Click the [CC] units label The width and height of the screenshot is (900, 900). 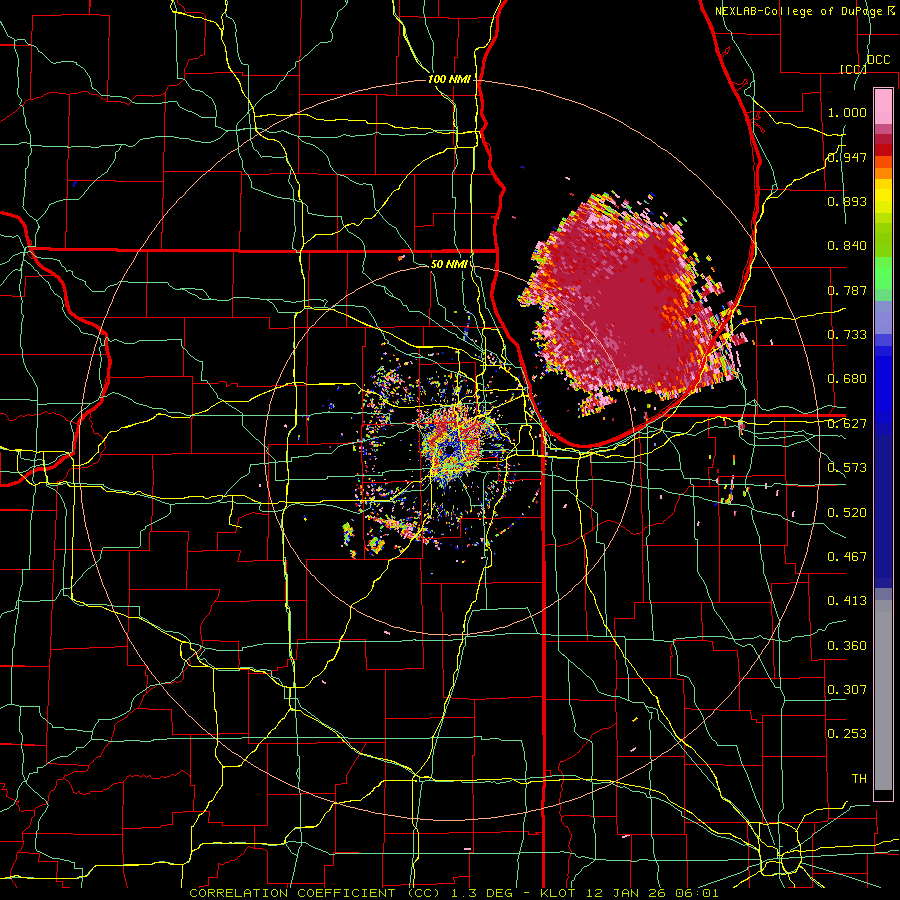[x=853, y=69]
